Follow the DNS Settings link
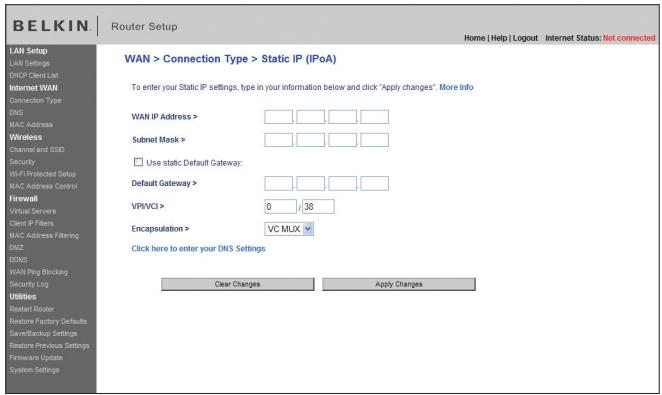This screenshot has width=662, height=395. (198, 249)
